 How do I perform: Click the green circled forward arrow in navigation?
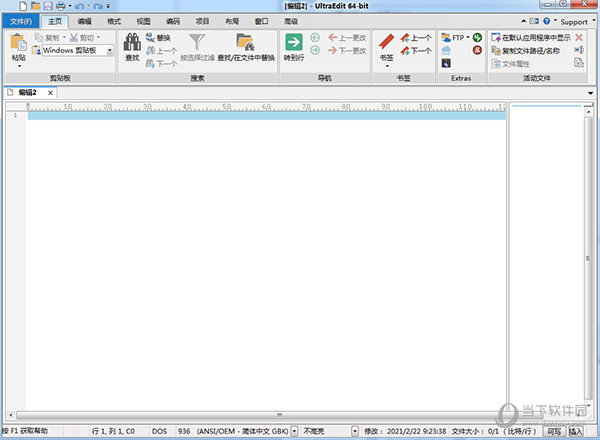(x=315, y=50)
